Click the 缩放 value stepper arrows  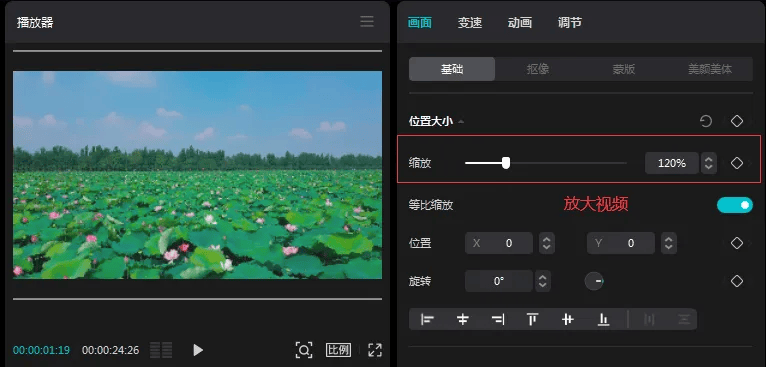708,163
